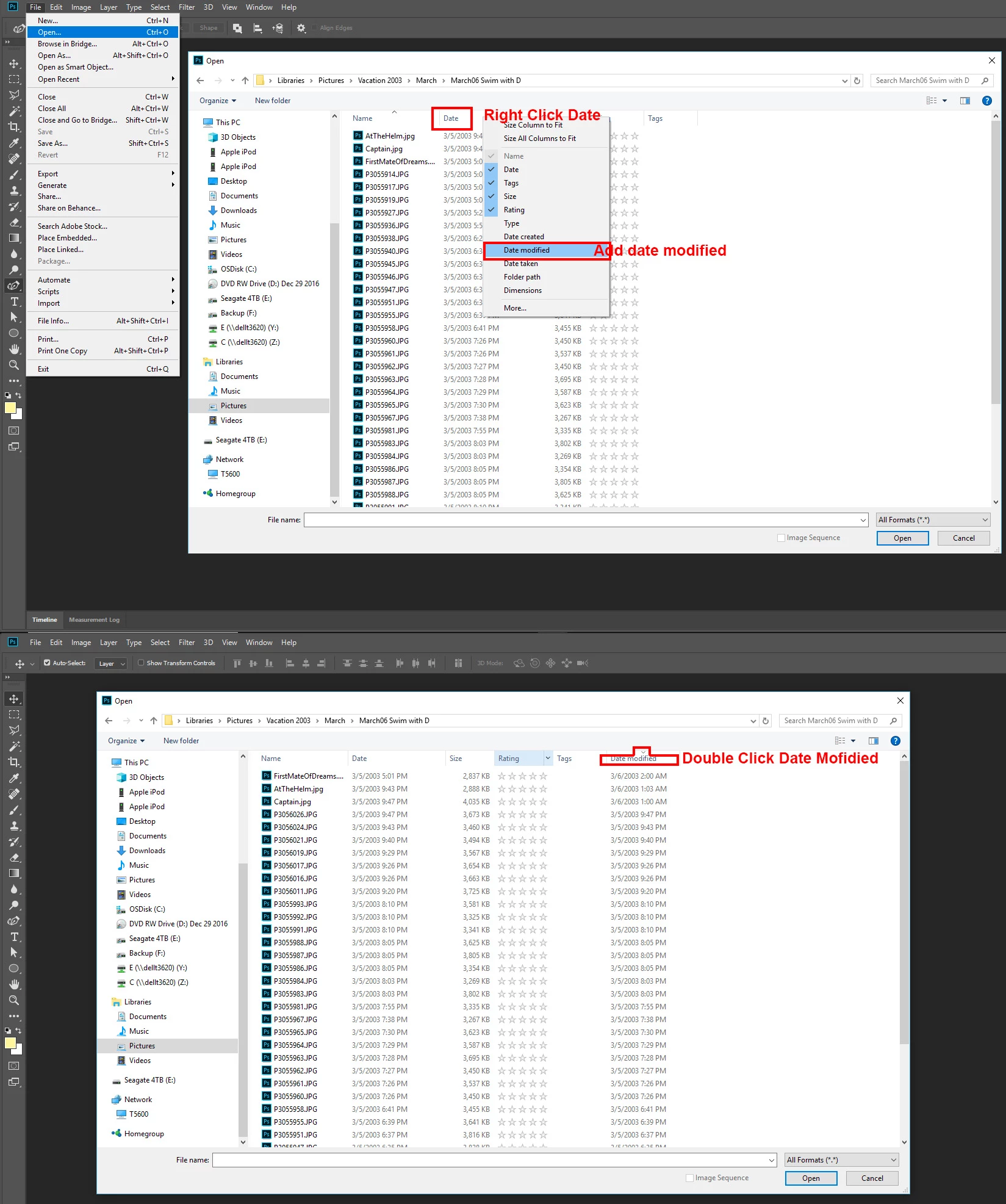
Task: Open the Organize dropdown in lower dialog
Action: point(126,741)
